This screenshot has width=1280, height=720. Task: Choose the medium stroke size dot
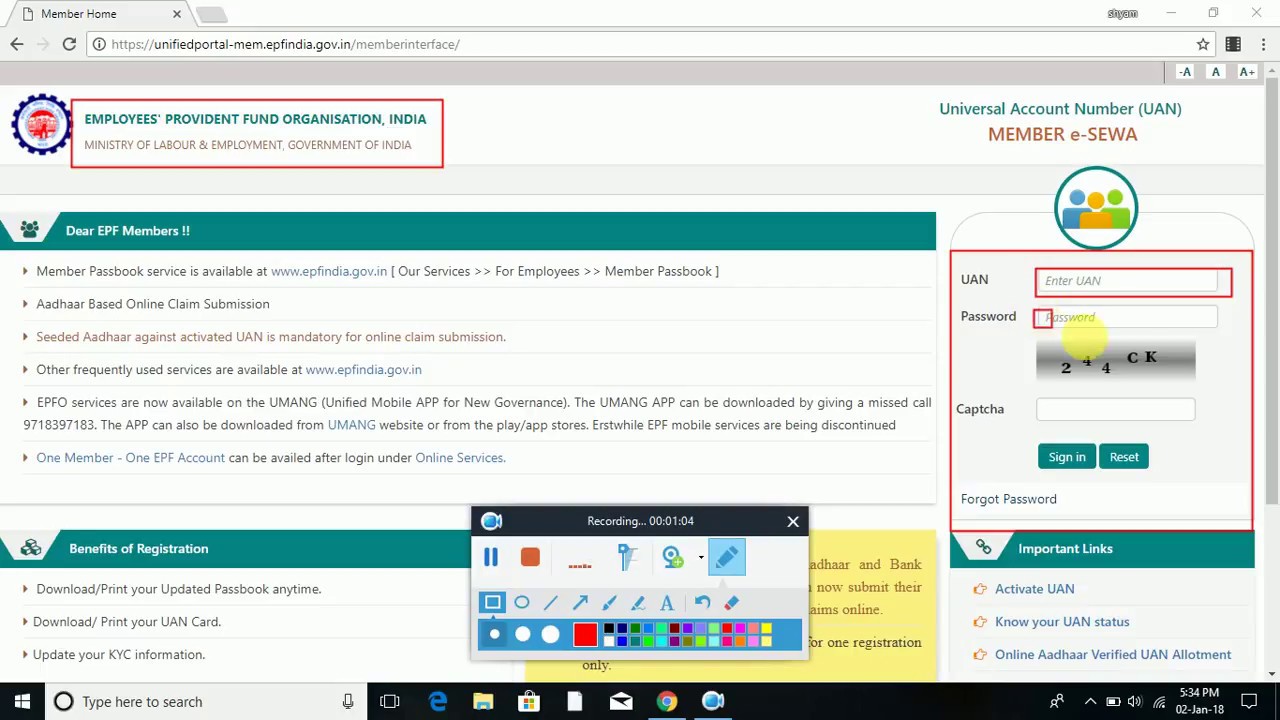(x=523, y=634)
